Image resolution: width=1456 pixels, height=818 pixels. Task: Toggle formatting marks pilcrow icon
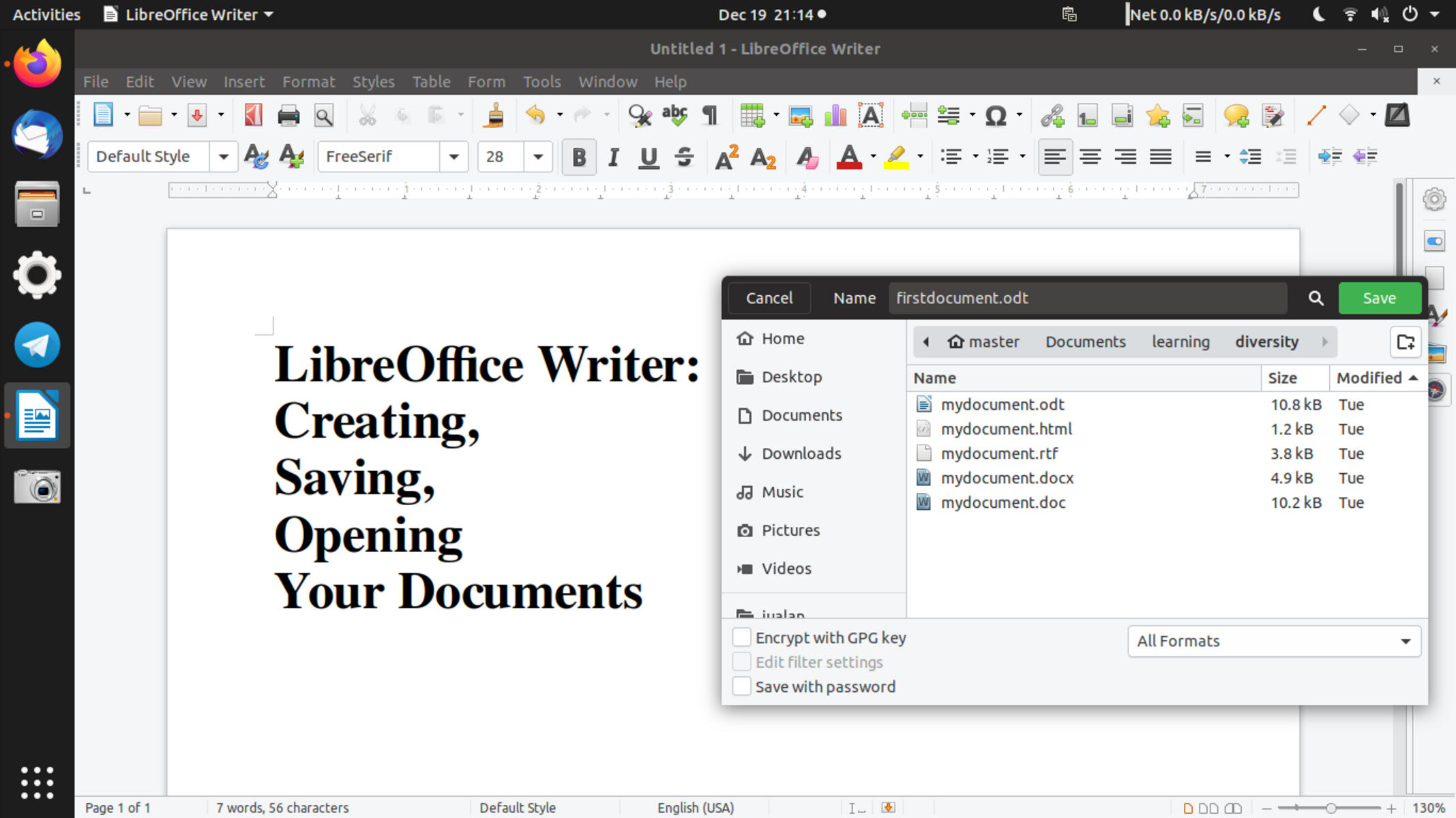pos(710,116)
